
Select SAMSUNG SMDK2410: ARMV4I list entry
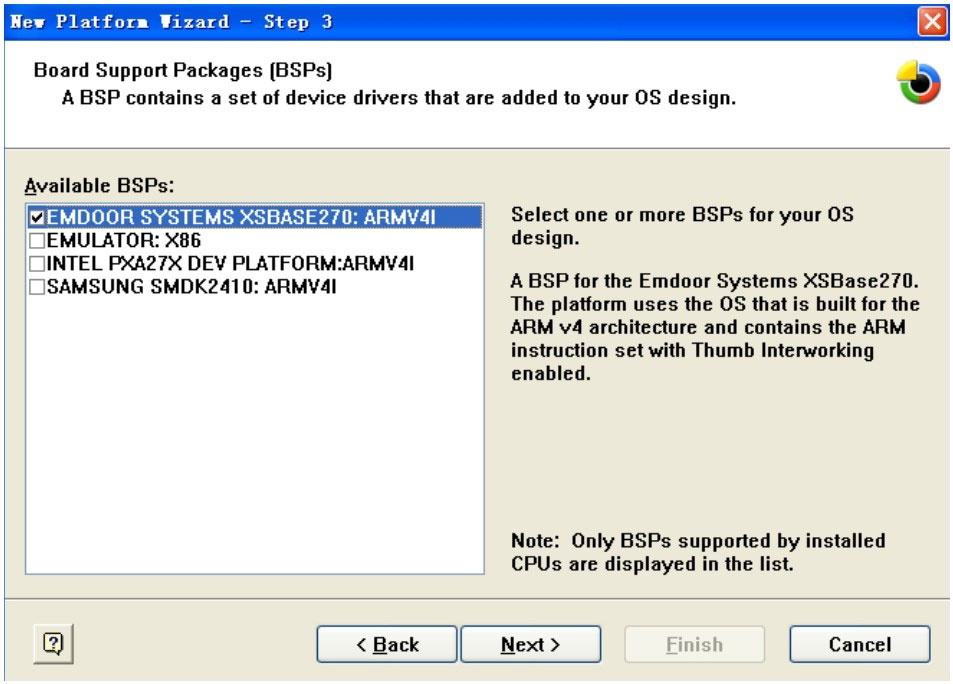(x=191, y=286)
